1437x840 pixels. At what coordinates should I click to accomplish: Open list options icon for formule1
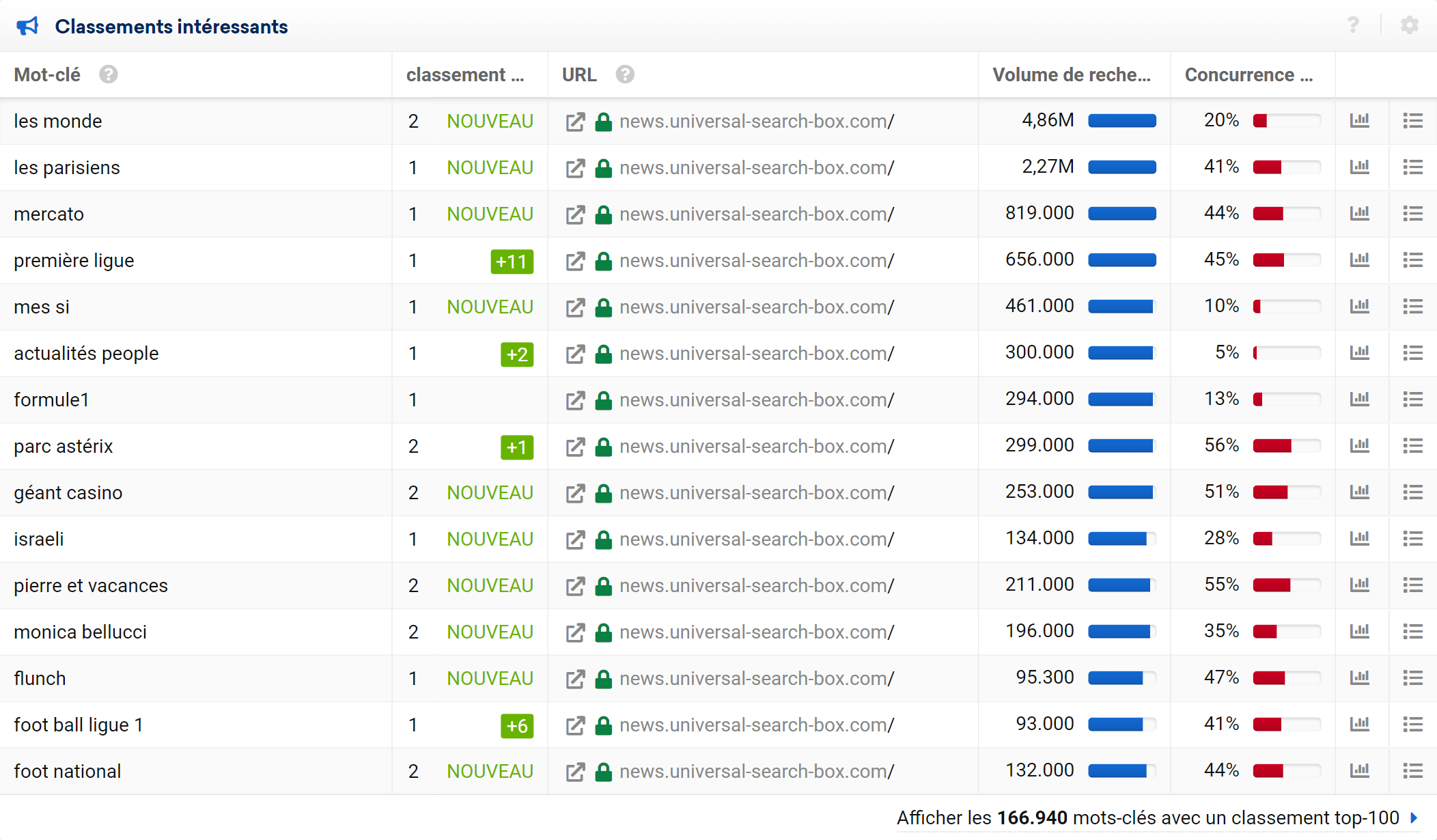pos(1413,400)
